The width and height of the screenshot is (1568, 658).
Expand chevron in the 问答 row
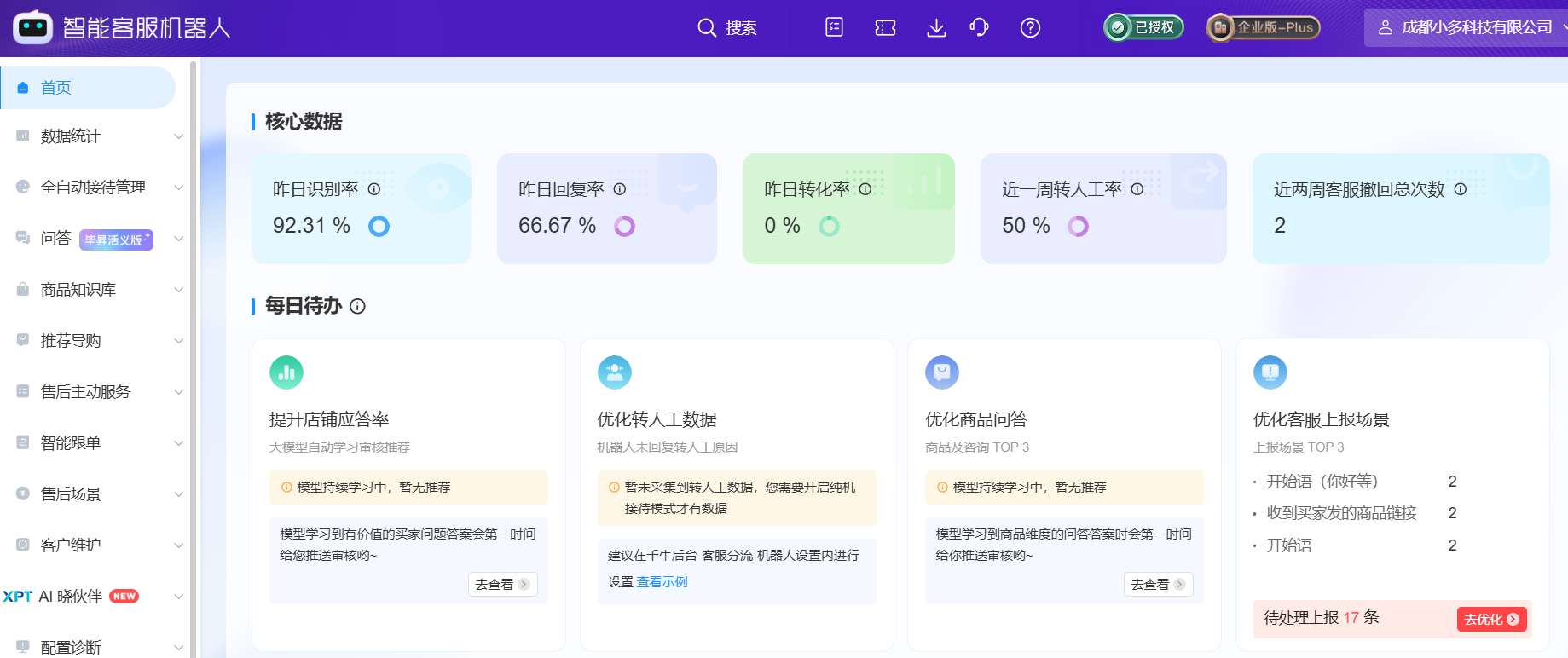(x=178, y=239)
